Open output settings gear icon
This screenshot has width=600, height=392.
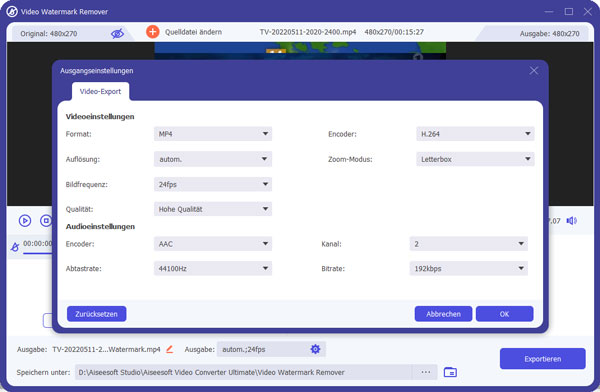tap(315, 349)
